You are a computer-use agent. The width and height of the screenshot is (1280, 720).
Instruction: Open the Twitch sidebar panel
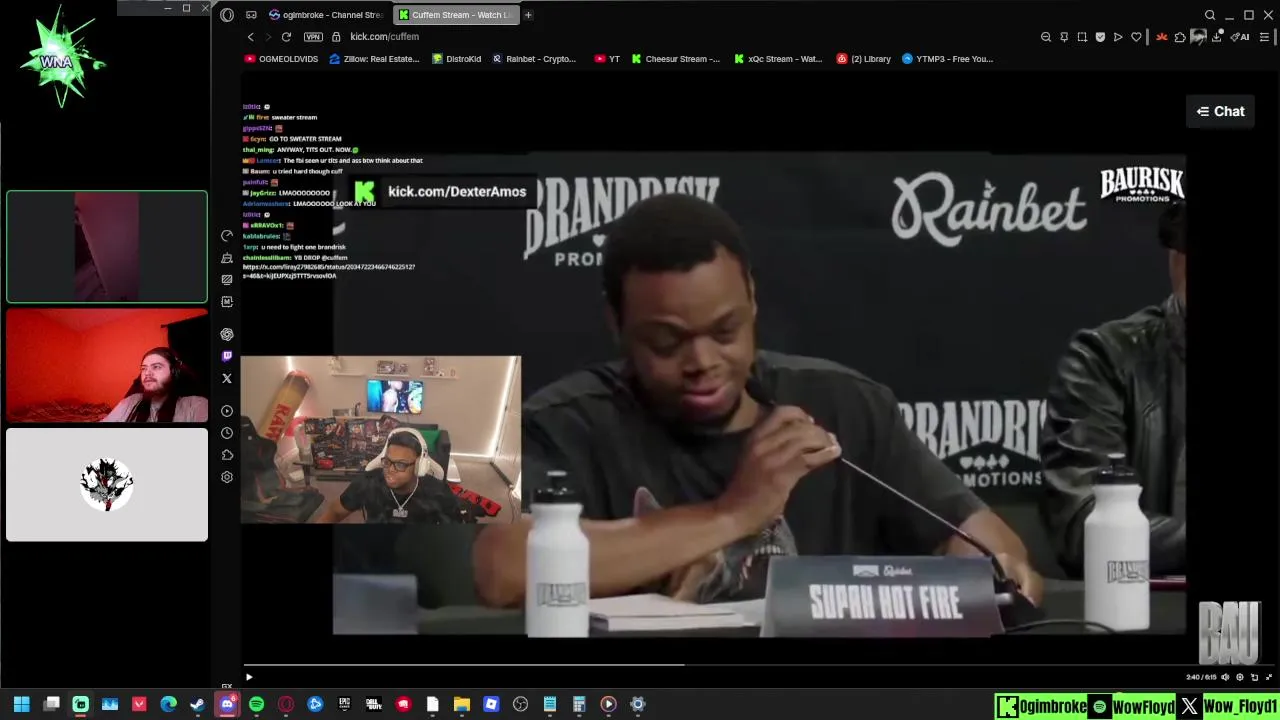(x=227, y=356)
